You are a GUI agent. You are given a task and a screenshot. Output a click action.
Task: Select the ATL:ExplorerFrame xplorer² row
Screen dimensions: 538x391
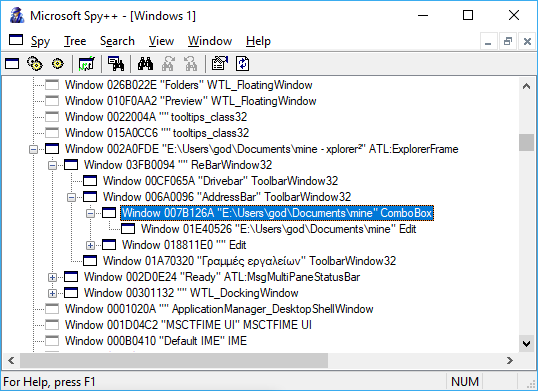[x=261, y=149]
